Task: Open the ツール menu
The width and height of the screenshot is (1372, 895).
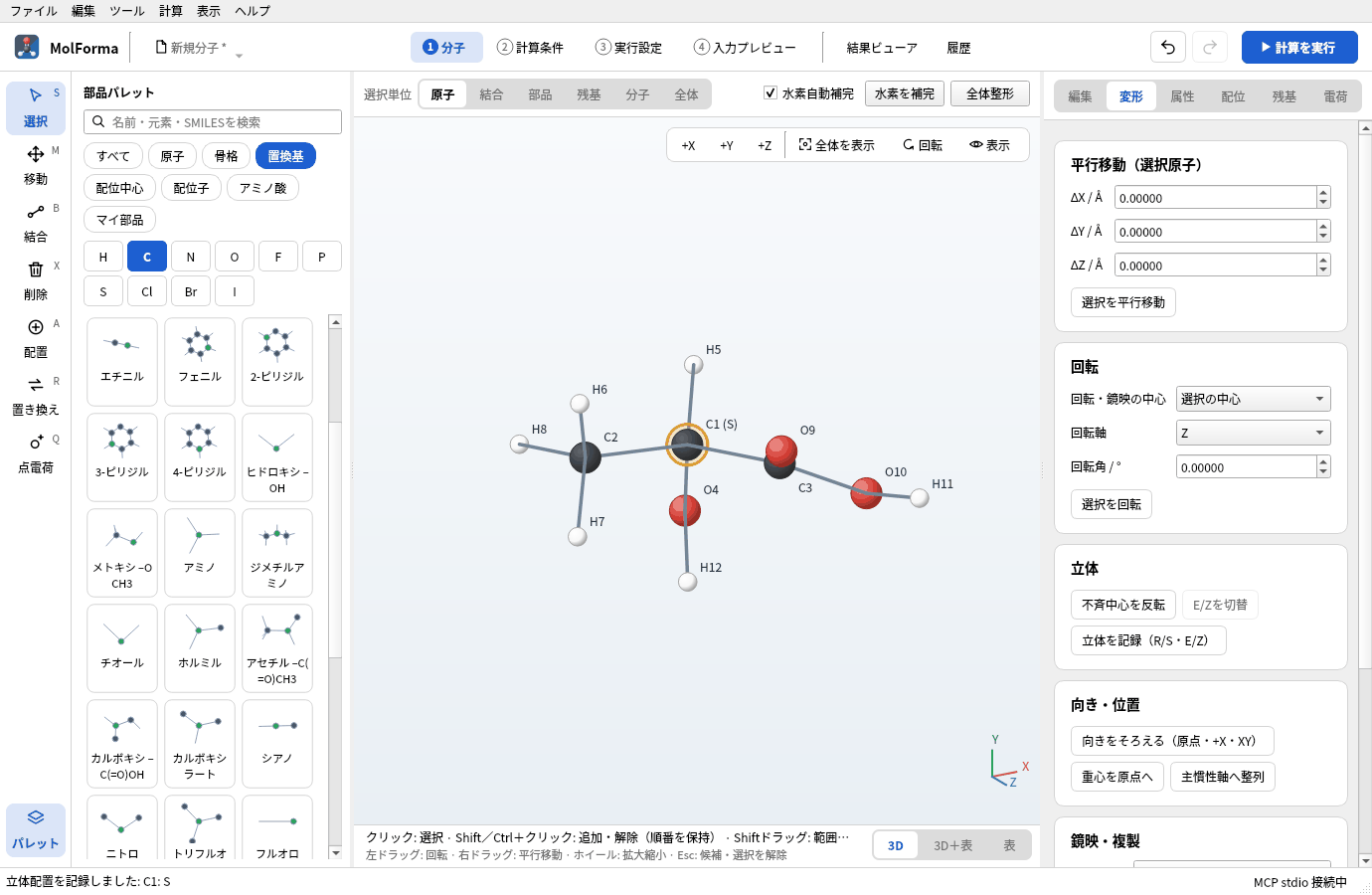Action: 127,11
